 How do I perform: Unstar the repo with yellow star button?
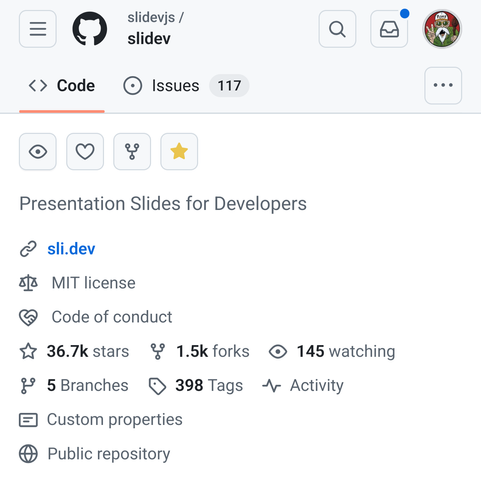click(x=179, y=152)
